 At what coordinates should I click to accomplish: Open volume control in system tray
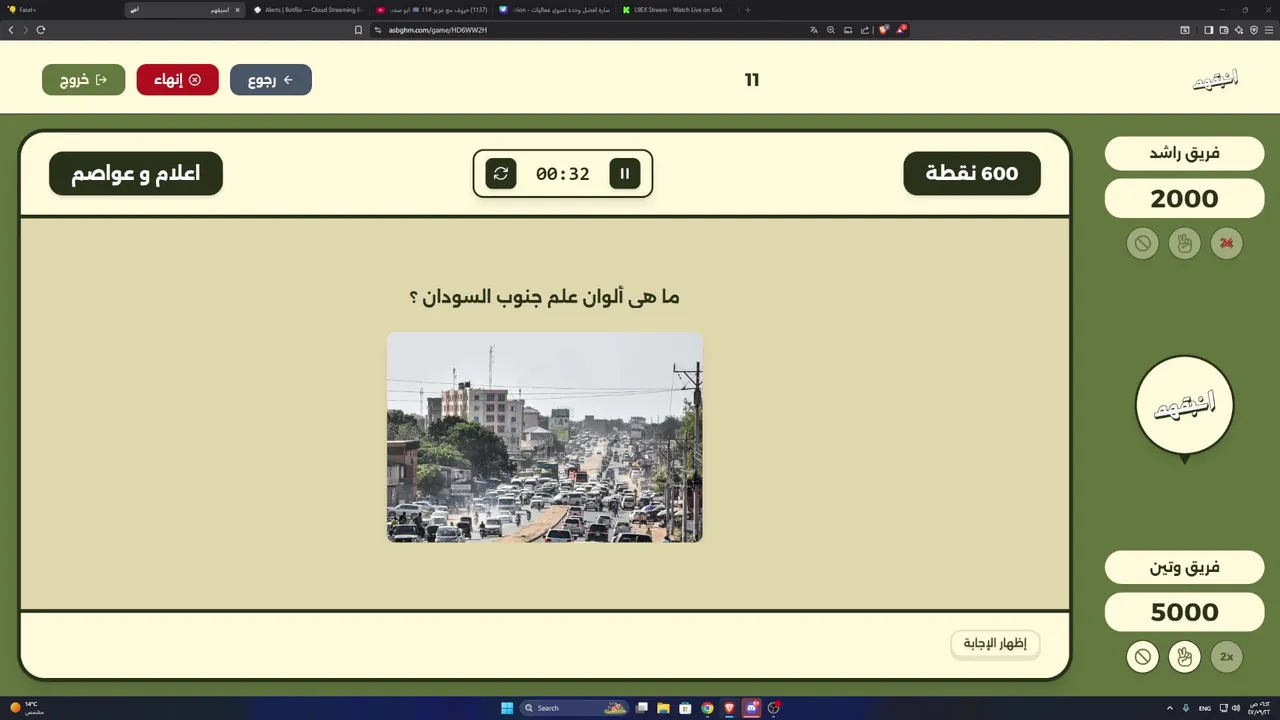click(1236, 708)
